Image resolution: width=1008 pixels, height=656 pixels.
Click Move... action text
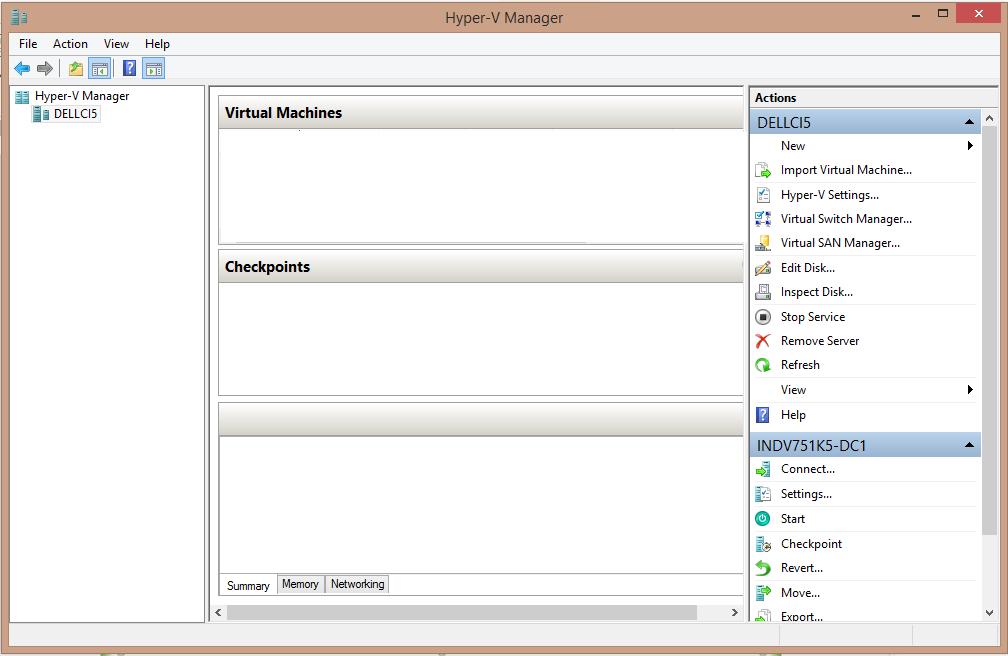click(800, 593)
